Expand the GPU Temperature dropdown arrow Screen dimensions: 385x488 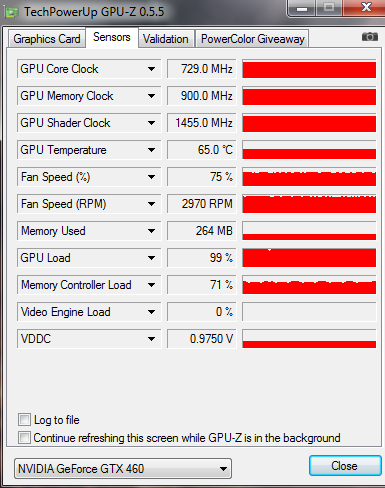pyautogui.click(x=151, y=150)
